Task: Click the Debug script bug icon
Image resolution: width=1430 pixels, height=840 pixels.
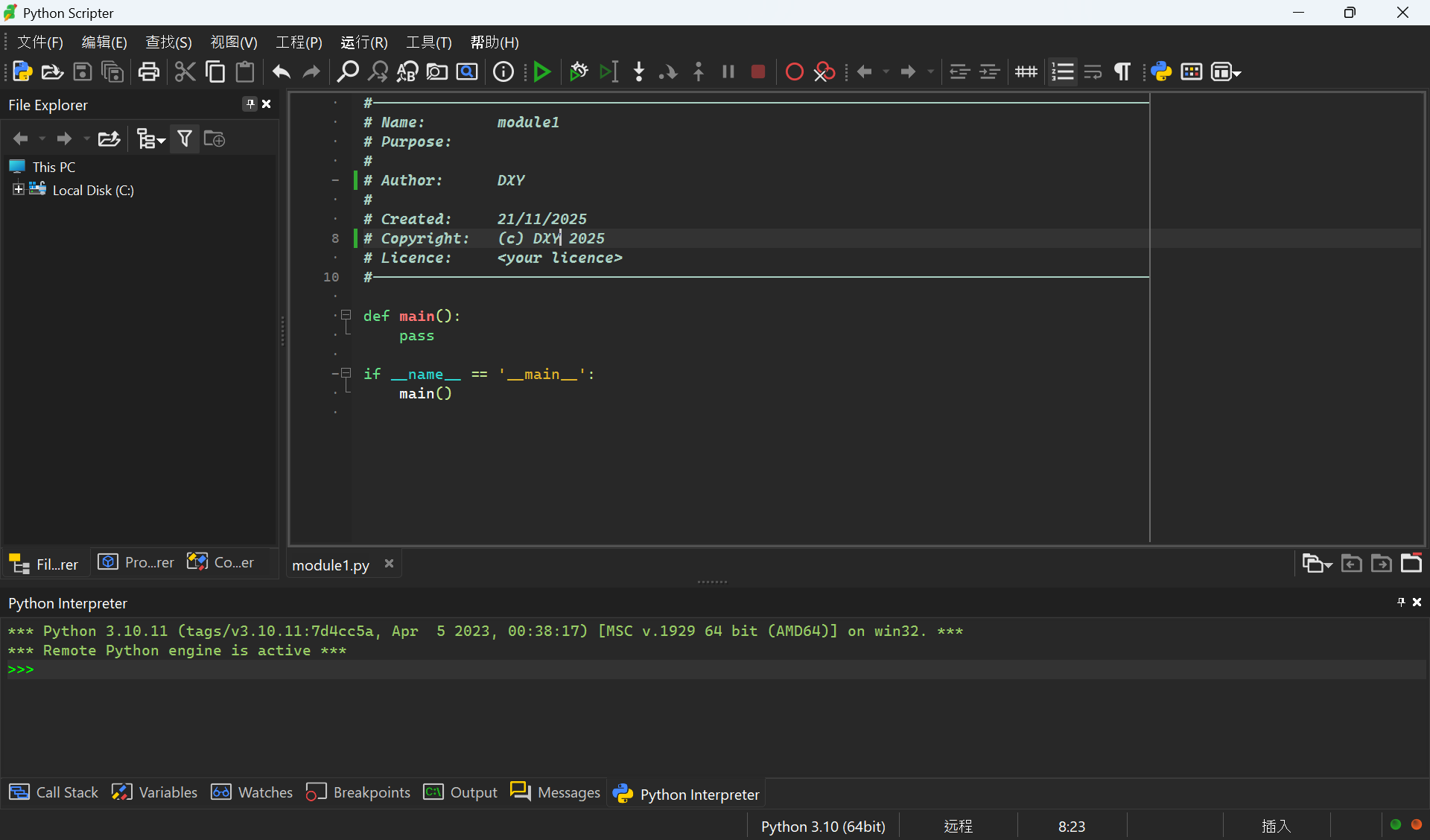Action: (578, 72)
